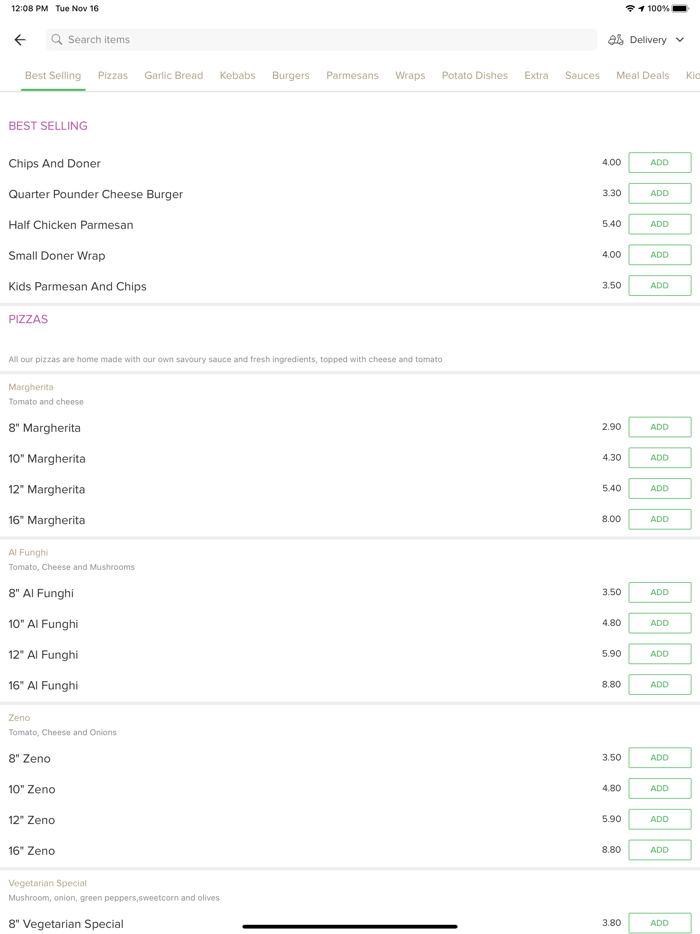Tap the search magnifier icon
700x934 pixels.
coord(57,40)
